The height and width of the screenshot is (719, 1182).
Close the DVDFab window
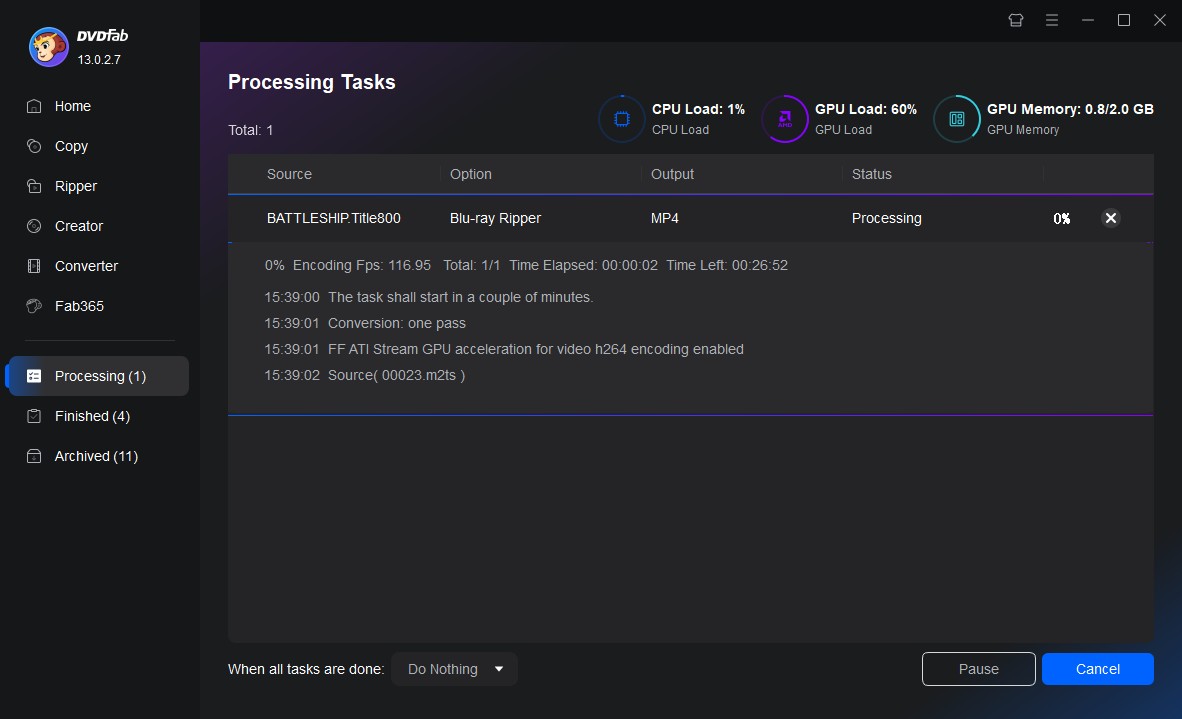(1160, 20)
